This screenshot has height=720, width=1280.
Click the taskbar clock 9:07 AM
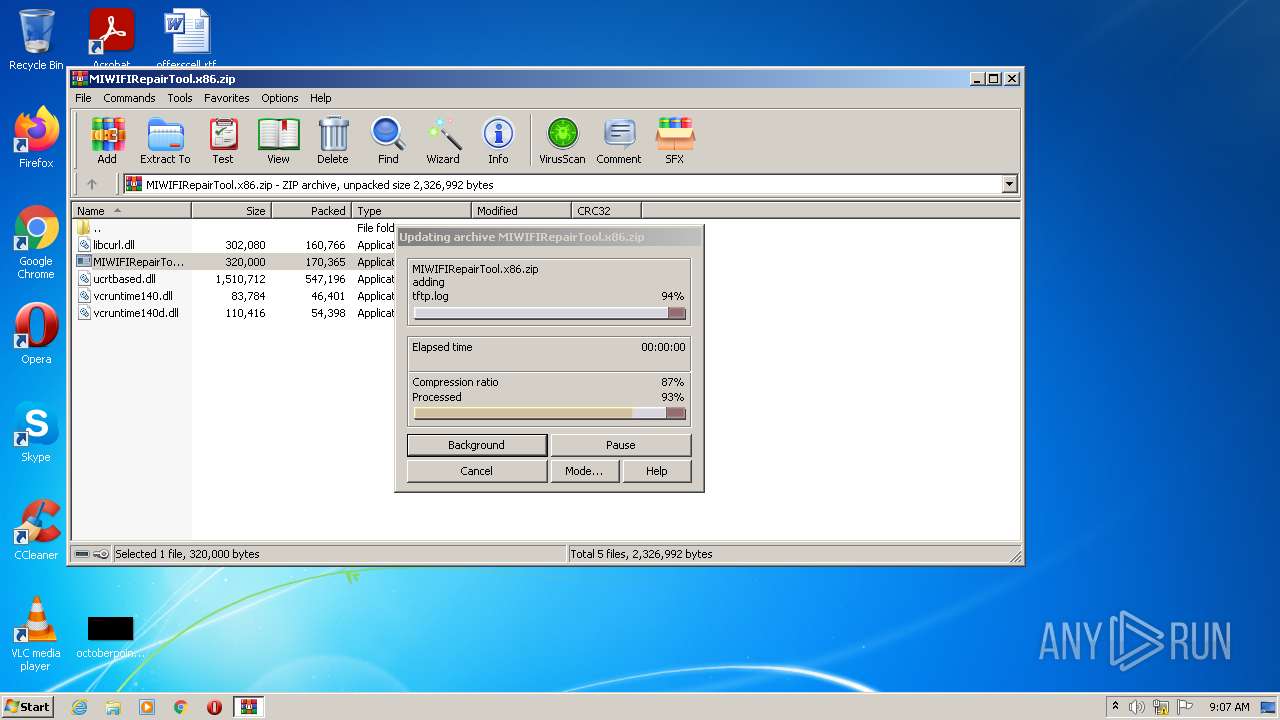click(1229, 707)
